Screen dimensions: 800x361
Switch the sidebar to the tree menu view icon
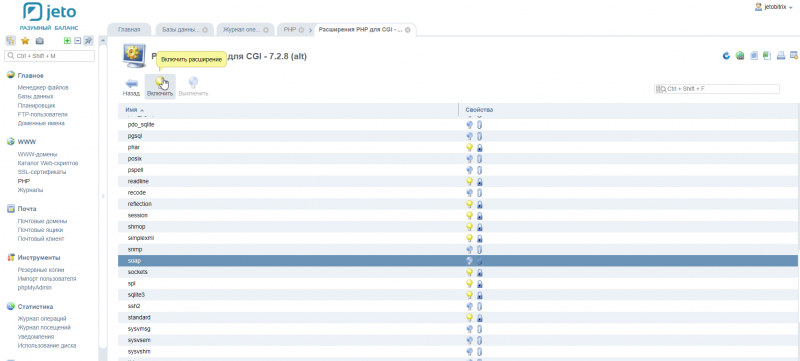coord(10,41)
